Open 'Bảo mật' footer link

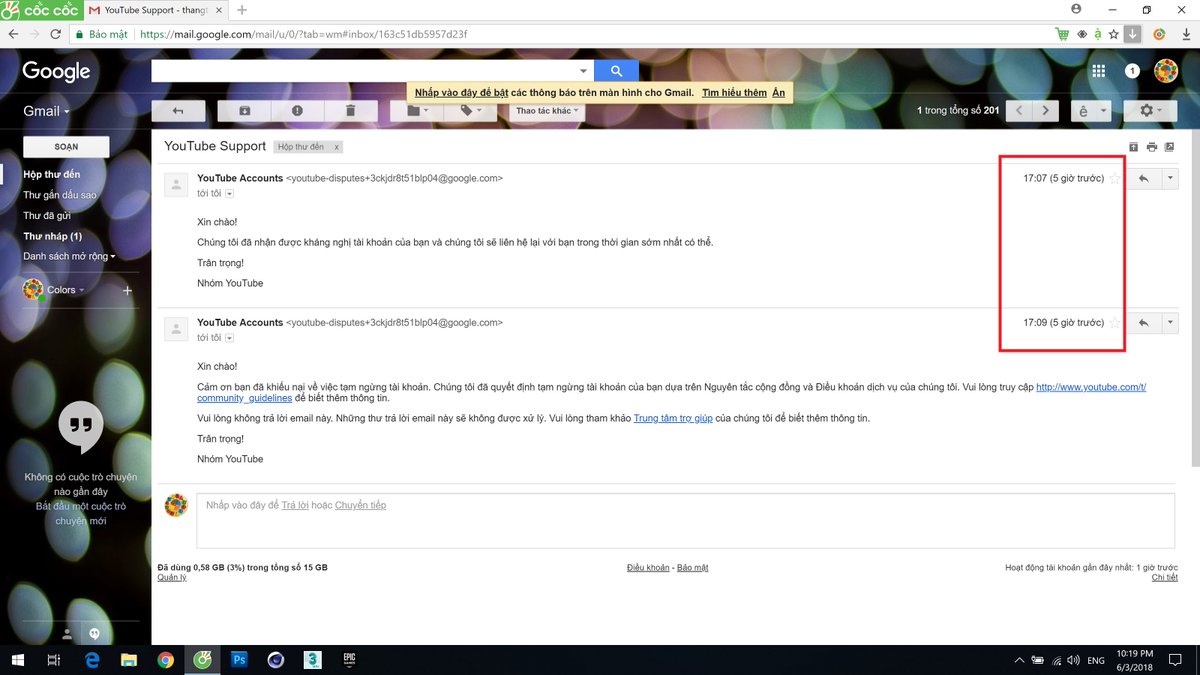(x=692, y=567)
